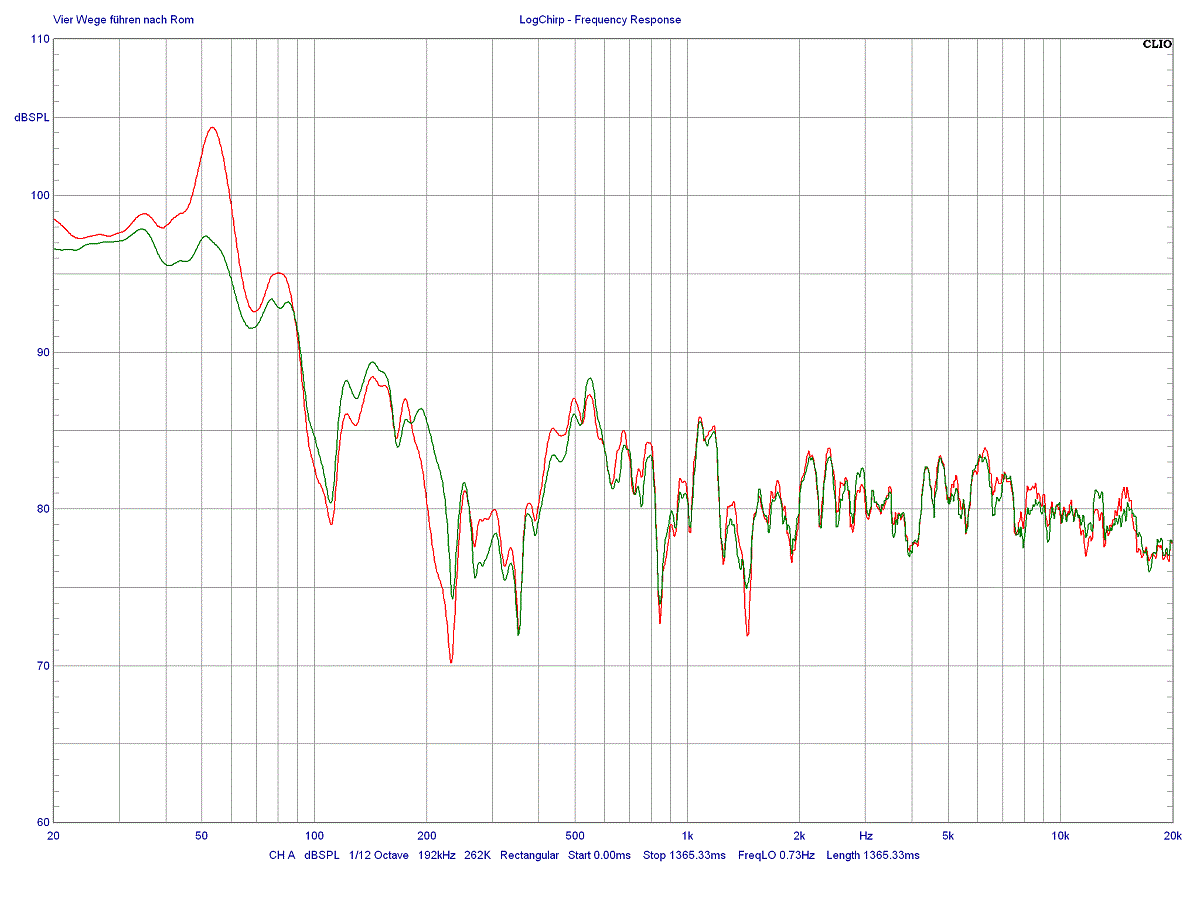Click the 'Start 0.00ms' entry
Screen dimensions: 1200x900
[599, 856]
